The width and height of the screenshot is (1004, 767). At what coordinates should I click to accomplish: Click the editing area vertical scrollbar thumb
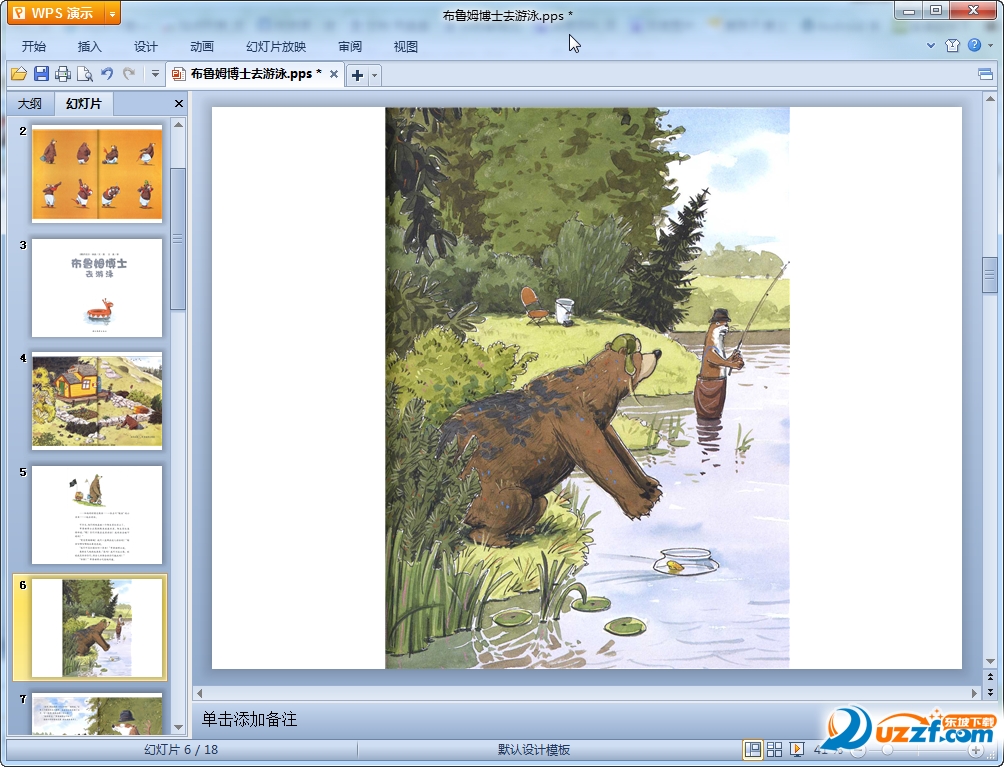tap(990, 275)
